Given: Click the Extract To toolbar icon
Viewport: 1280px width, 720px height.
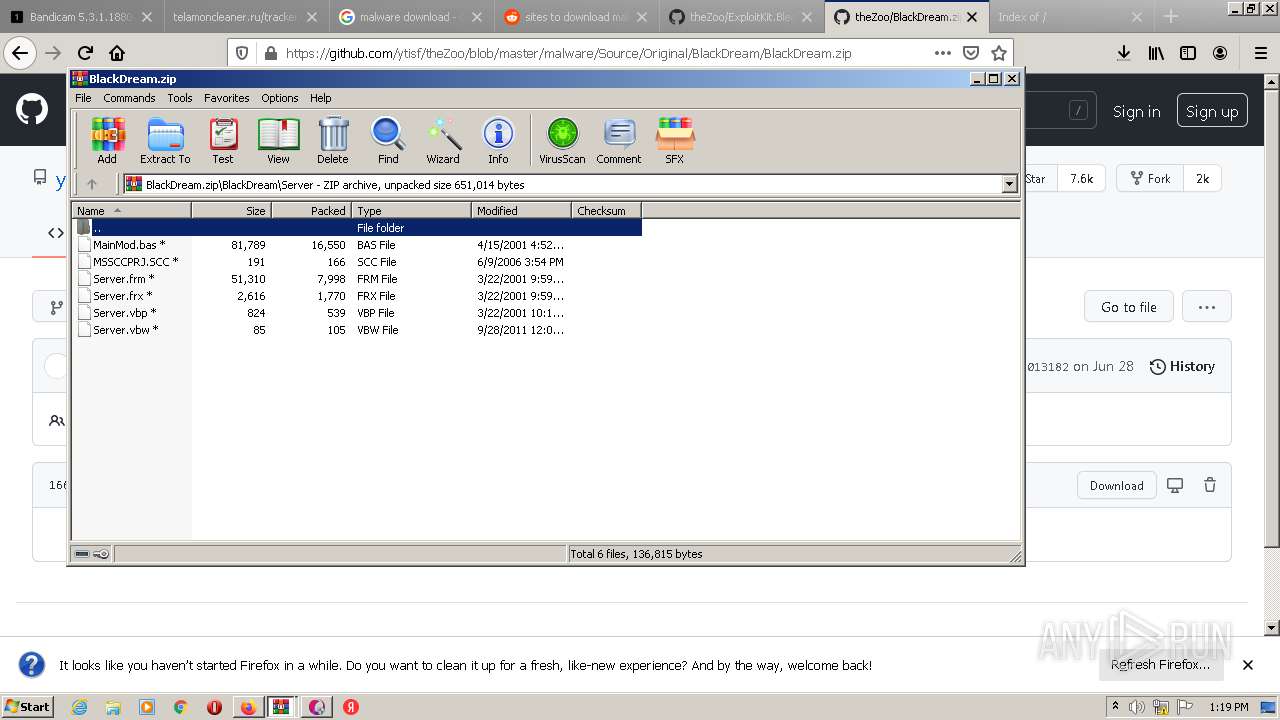Looking at the screenshot, I should pos(165,140).
